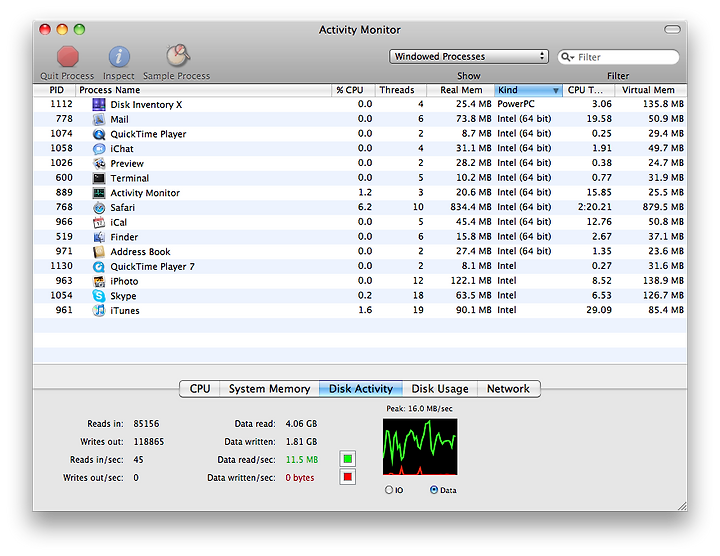Sort by CPU Time column header
The image size is (720, 556).
point(589,90)
